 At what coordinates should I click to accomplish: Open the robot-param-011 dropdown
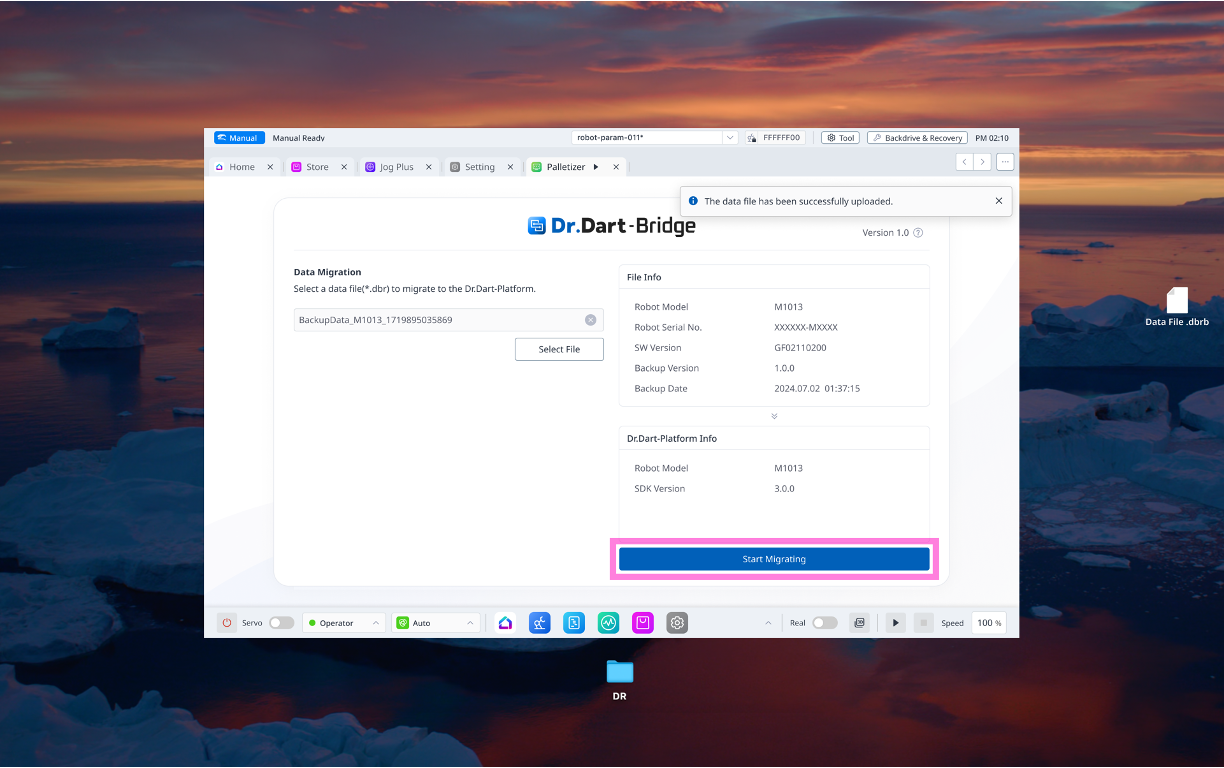[x=654, y=138]
